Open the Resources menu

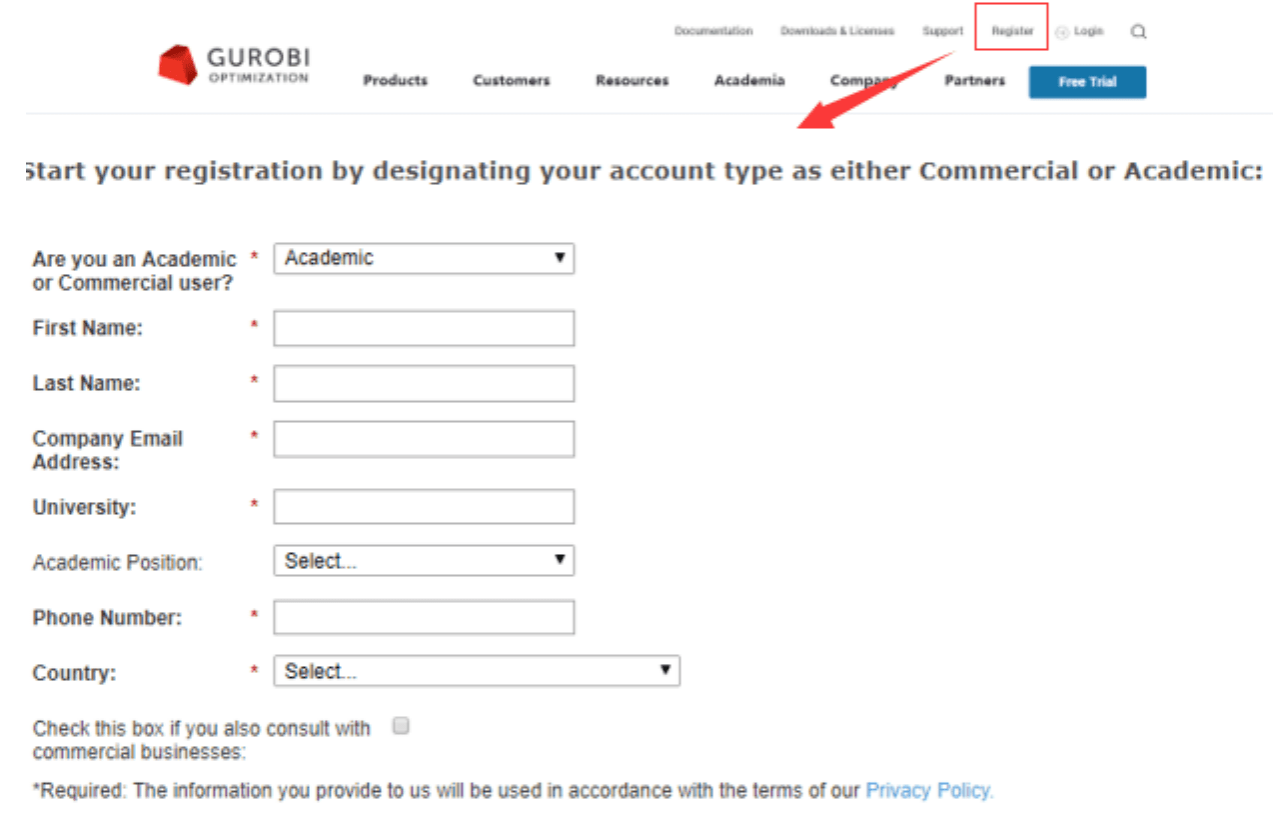[x=632, y=81]
